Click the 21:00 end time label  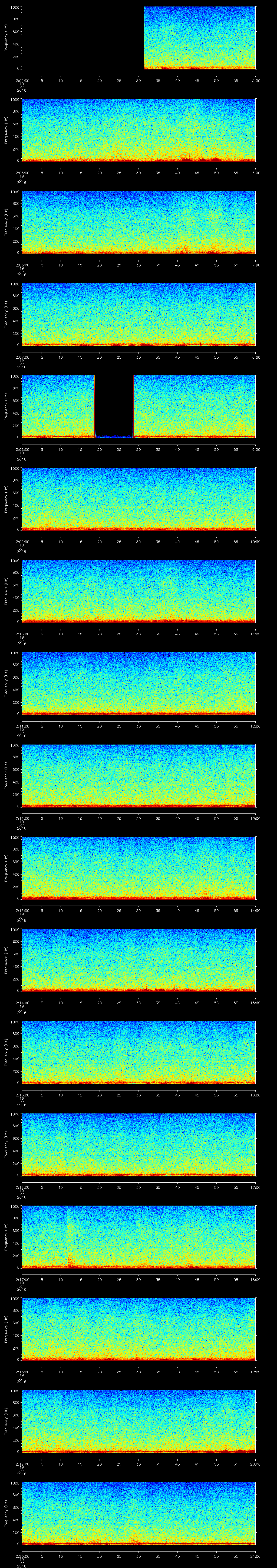point(256,1556)
